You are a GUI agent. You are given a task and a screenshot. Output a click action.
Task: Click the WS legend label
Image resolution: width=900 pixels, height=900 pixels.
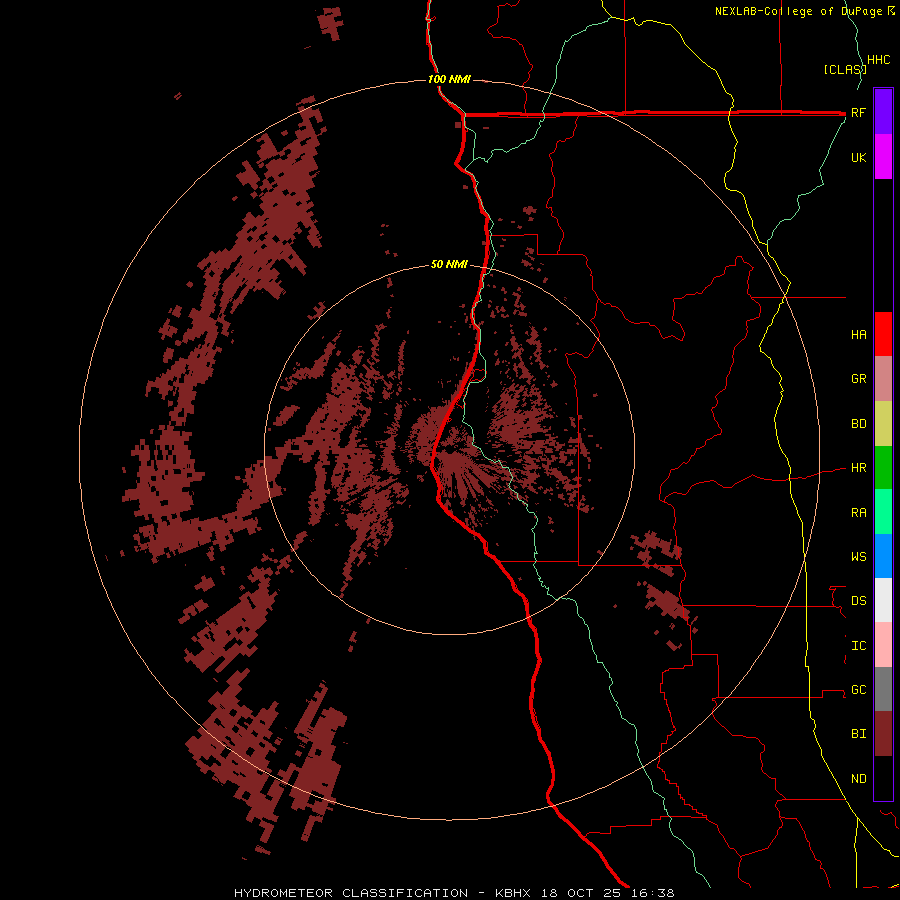point(858,557)
